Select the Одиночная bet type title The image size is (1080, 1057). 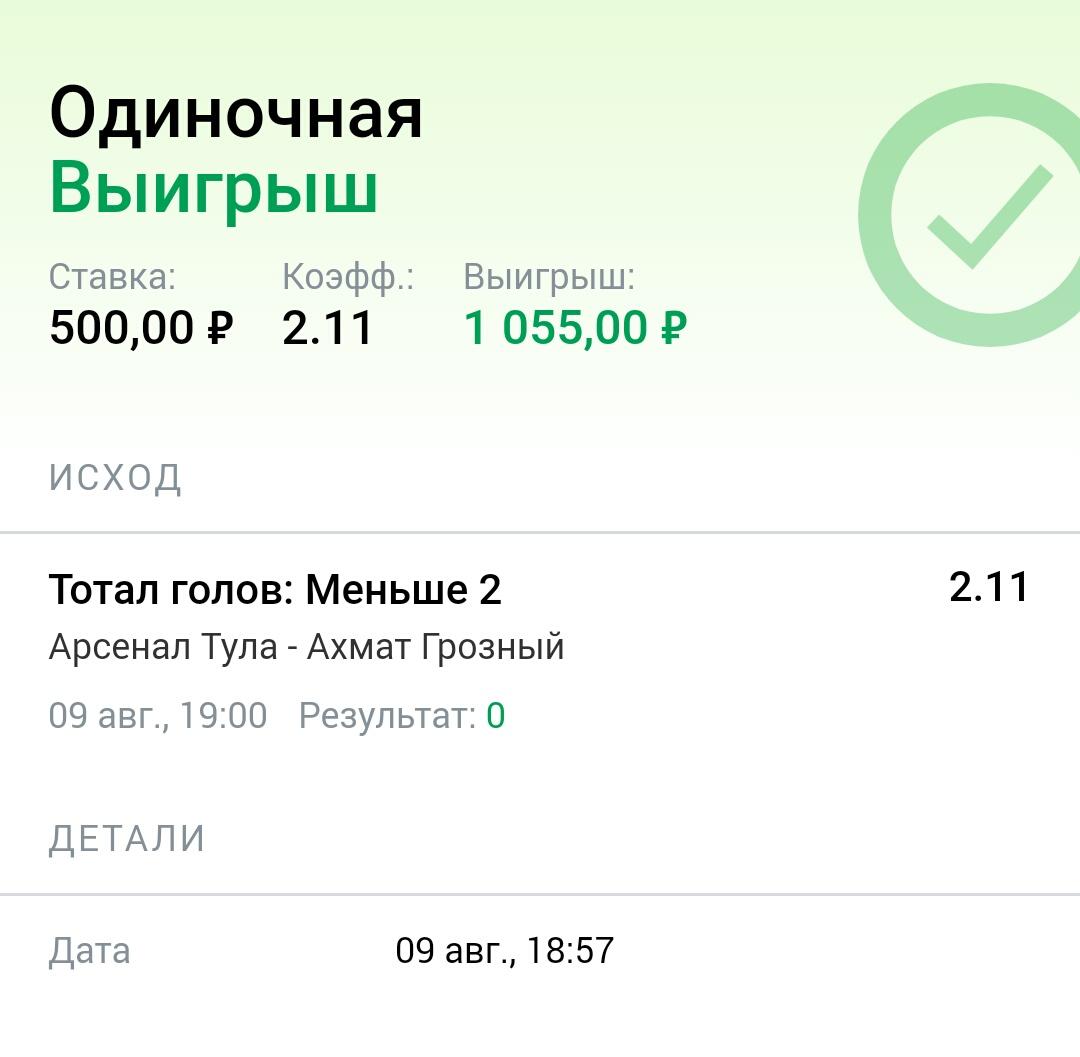(x=236, y=114)
